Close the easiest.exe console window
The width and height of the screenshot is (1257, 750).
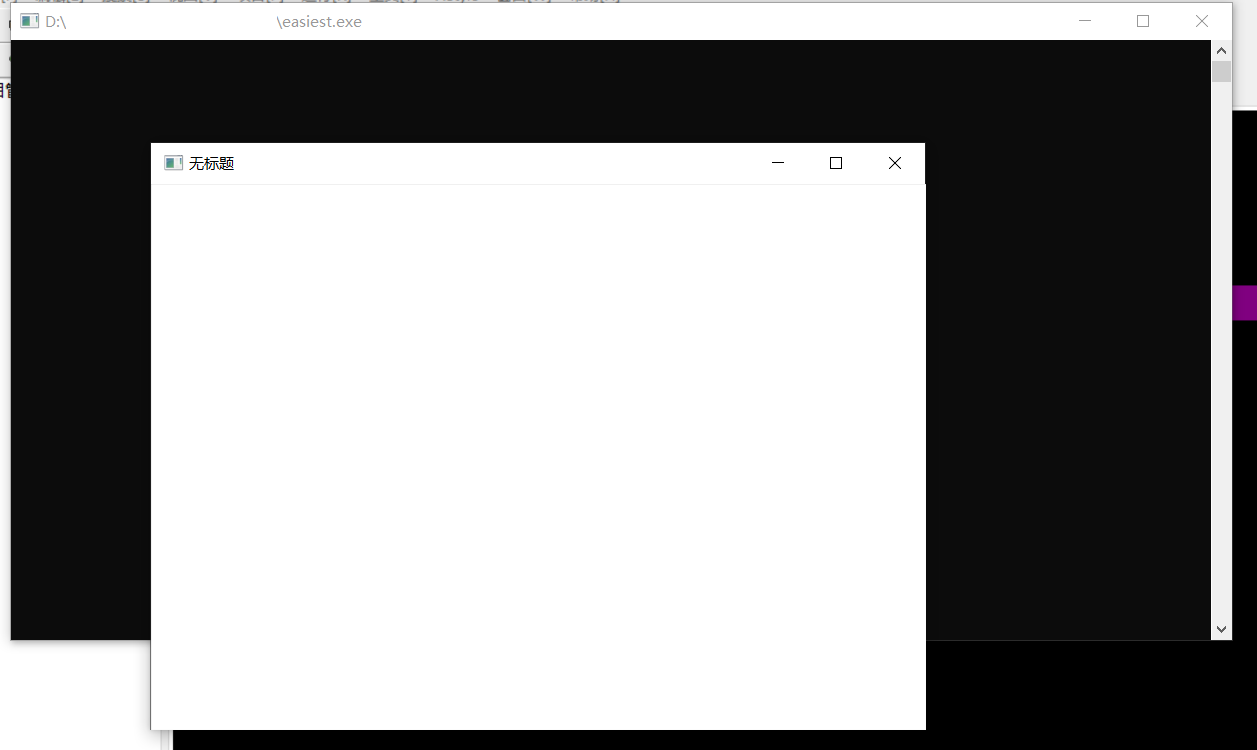coord(1202,21)
